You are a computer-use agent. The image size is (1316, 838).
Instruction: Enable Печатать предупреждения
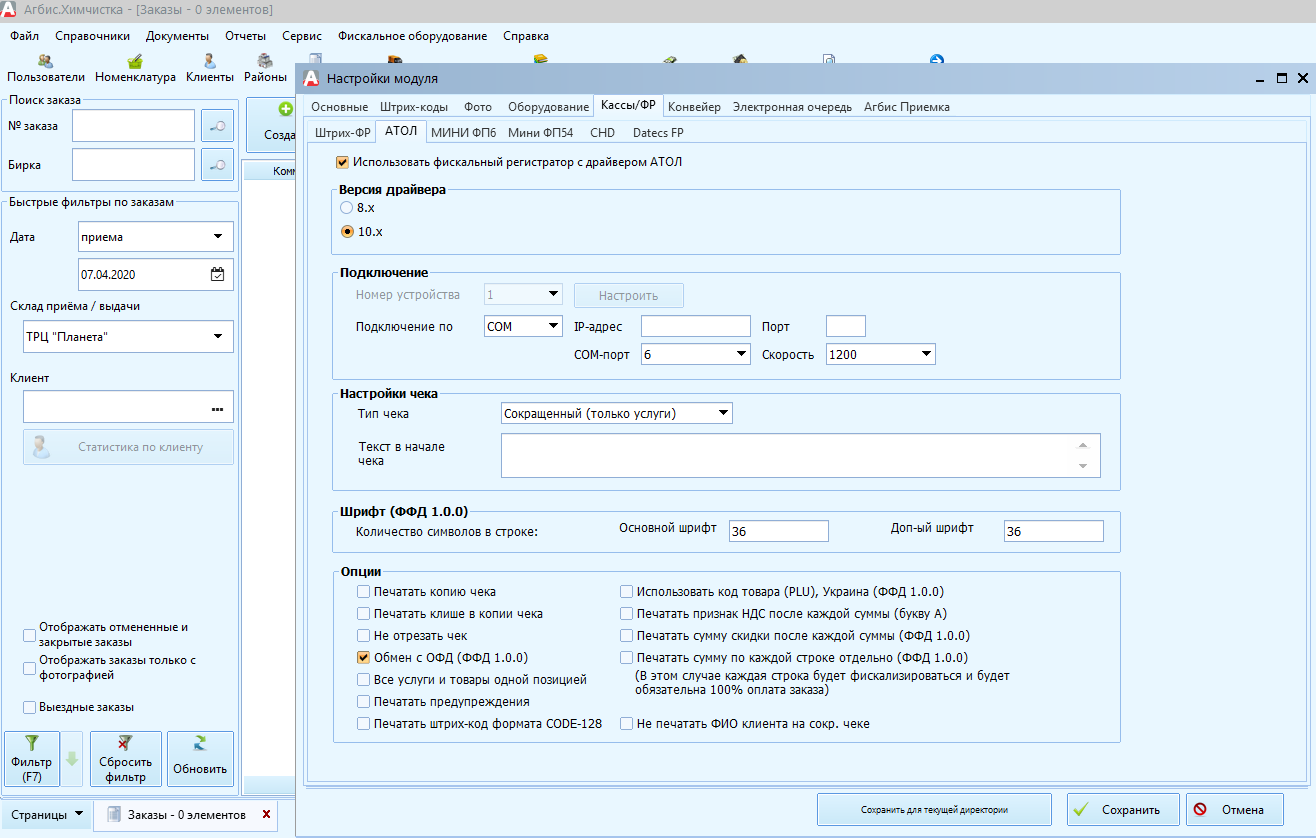[x=363, y=702]
